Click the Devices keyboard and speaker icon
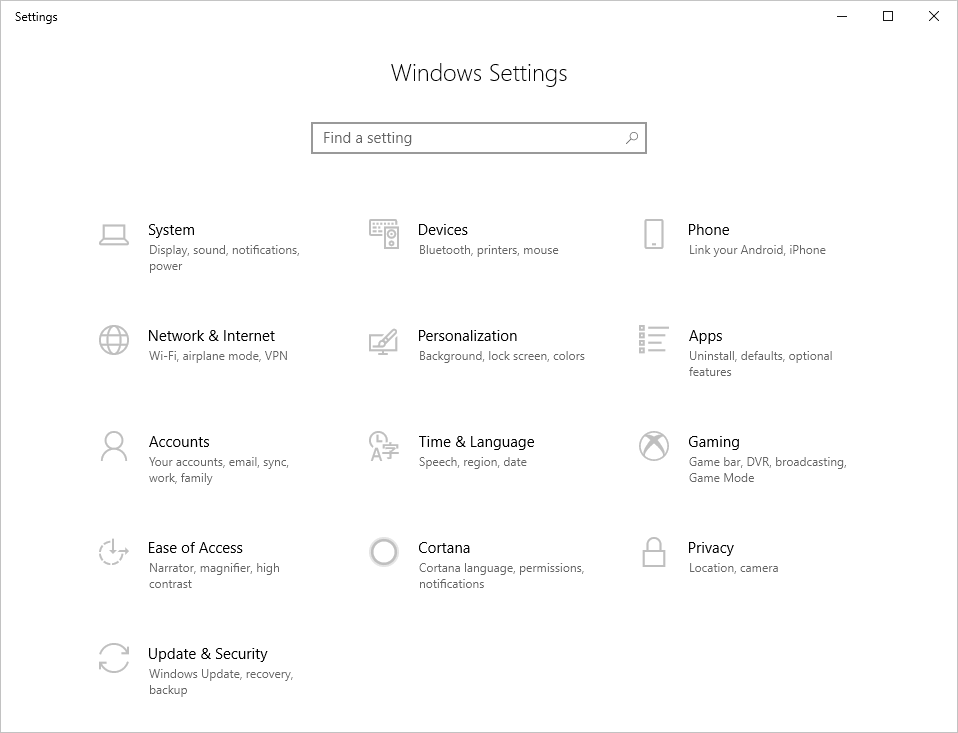Screen dimensions: 958x733 click(384, 235)
